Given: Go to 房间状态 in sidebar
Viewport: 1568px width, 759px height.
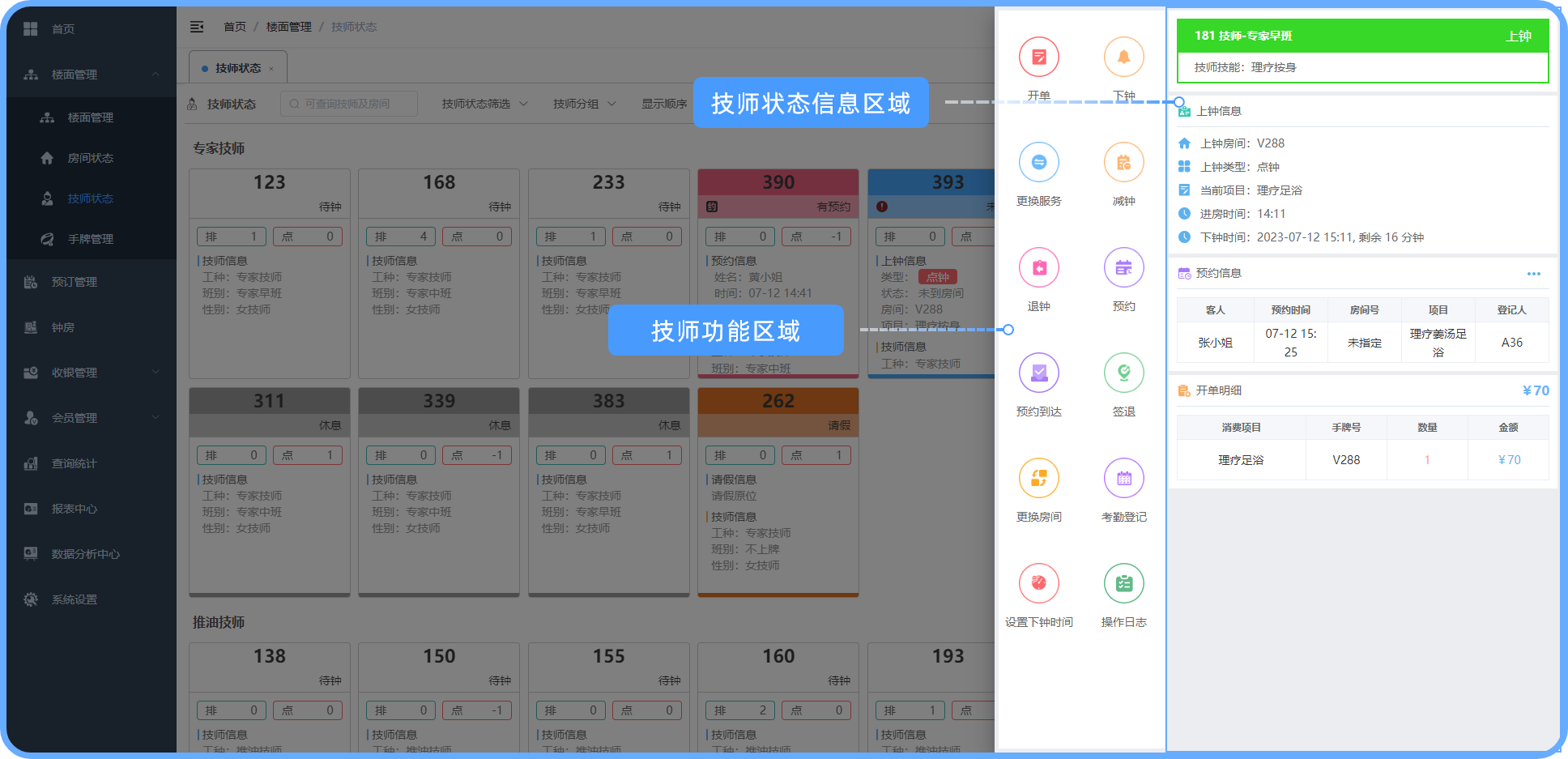Looking at the screenshot, I should click(x=91, y=158).
